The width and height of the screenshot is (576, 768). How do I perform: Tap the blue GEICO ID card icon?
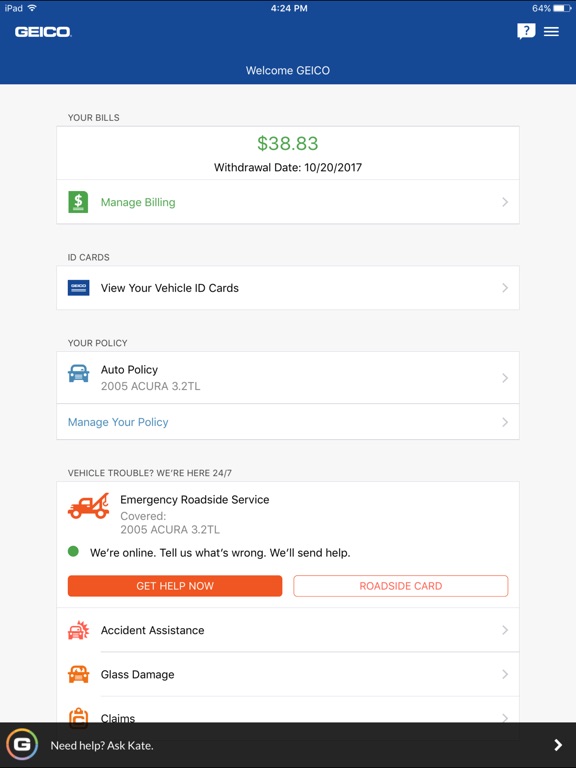(x=78, y=288)
